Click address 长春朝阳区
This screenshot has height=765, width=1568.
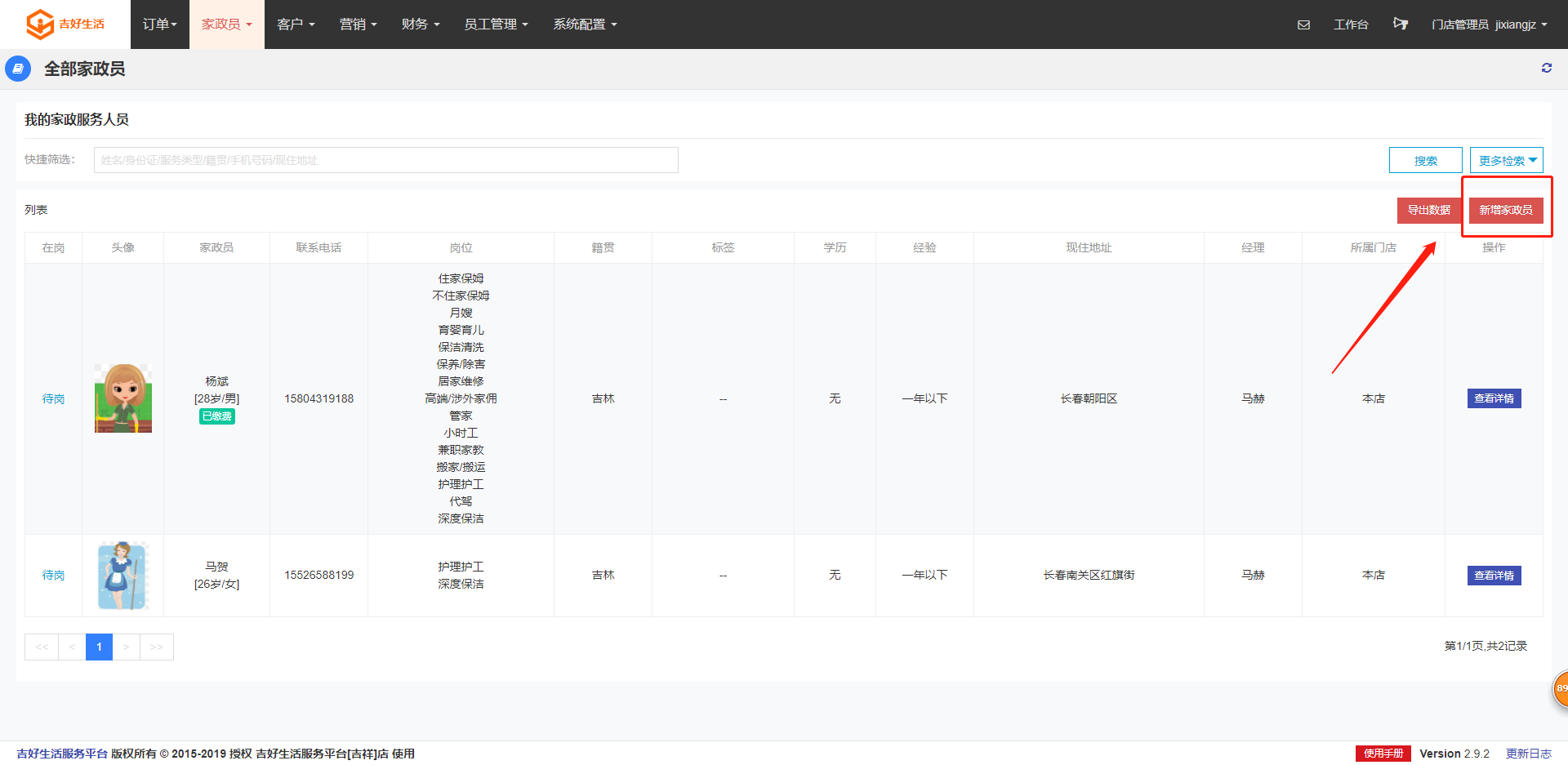[x=1089, y=398]
